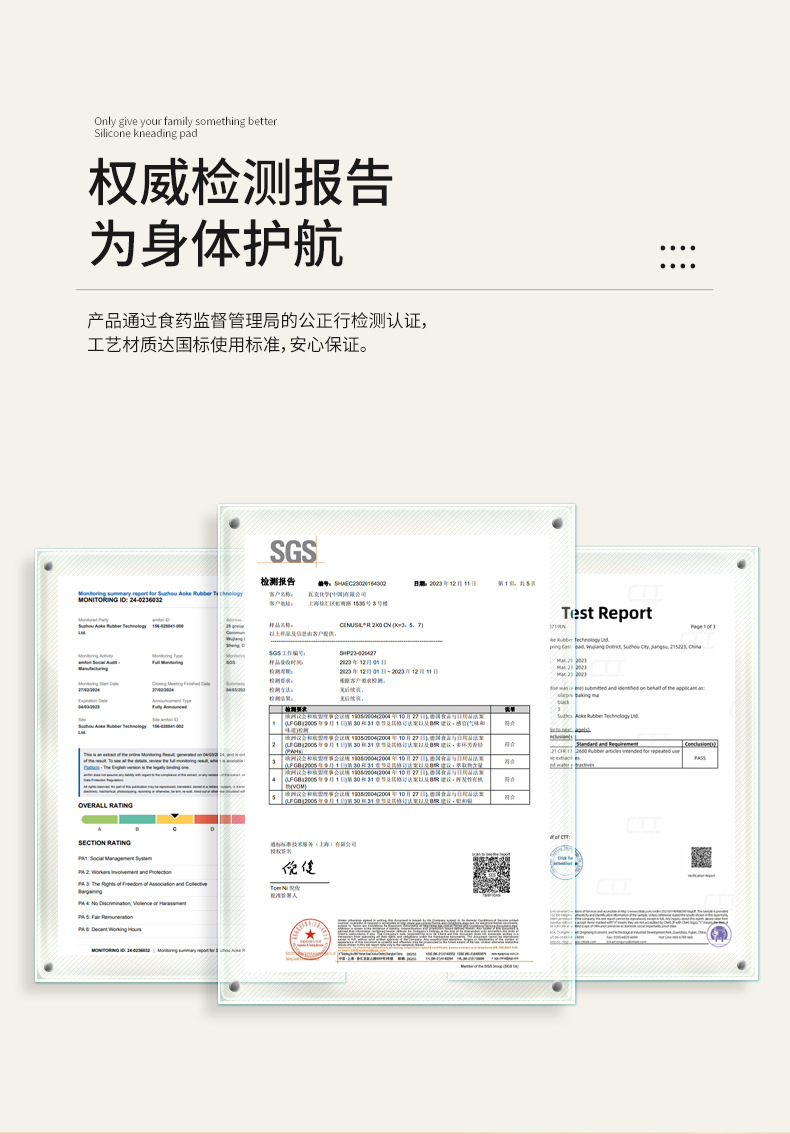
Task: Click report number SHAEC23026164302
Action: click(360, 583)
